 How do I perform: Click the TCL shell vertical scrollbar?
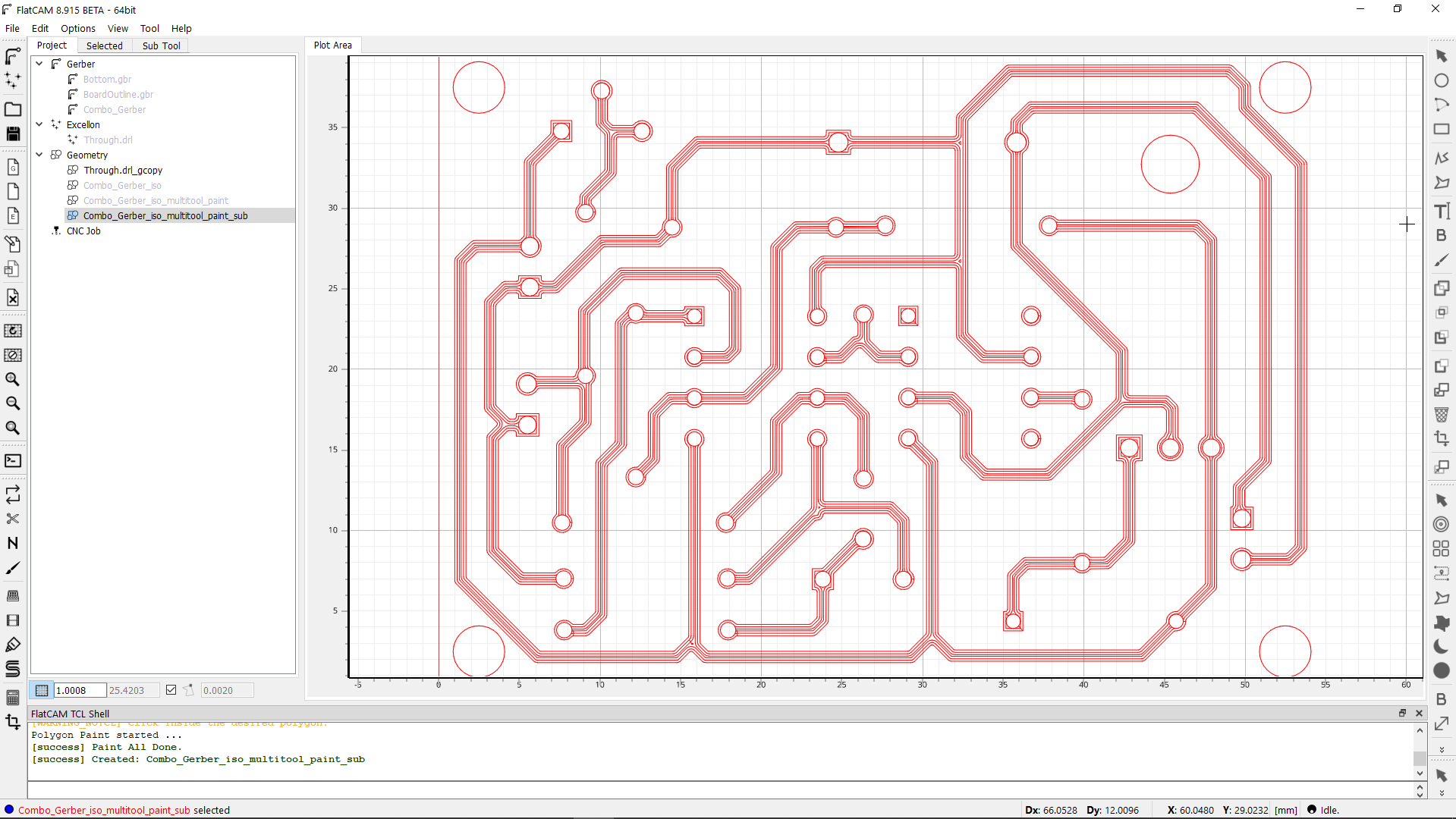tap(1420, 752)
